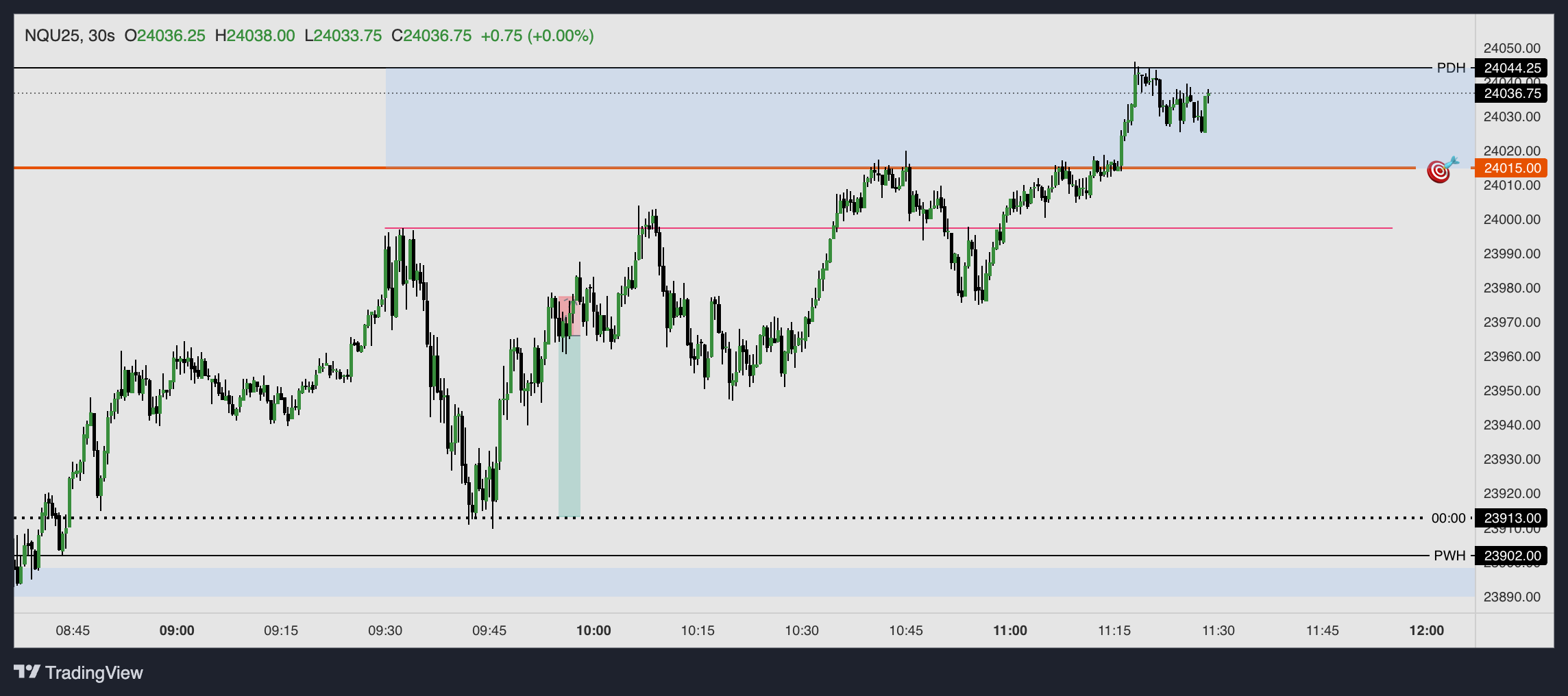Click the current price tag 24036.75
The image size is (1568, 696).
click(1512, 93)
